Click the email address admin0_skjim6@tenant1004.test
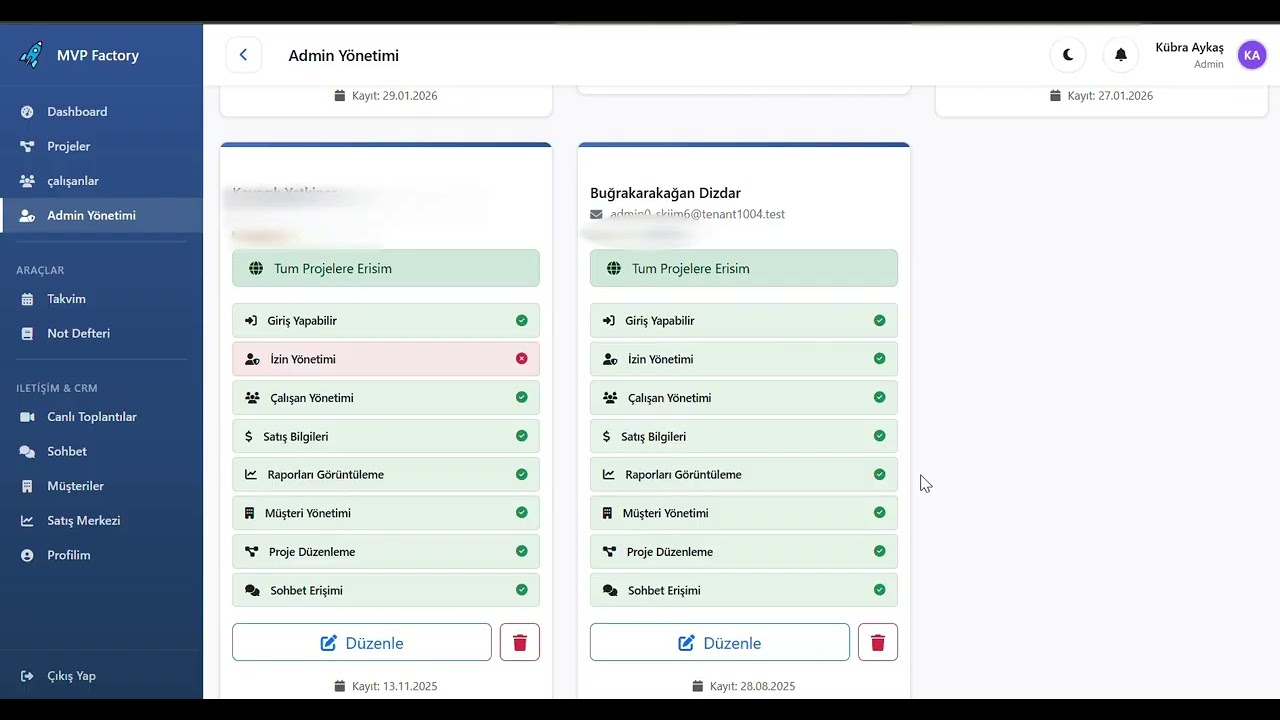This screenshot has height=720, width=1280. [x=697, y=214]
